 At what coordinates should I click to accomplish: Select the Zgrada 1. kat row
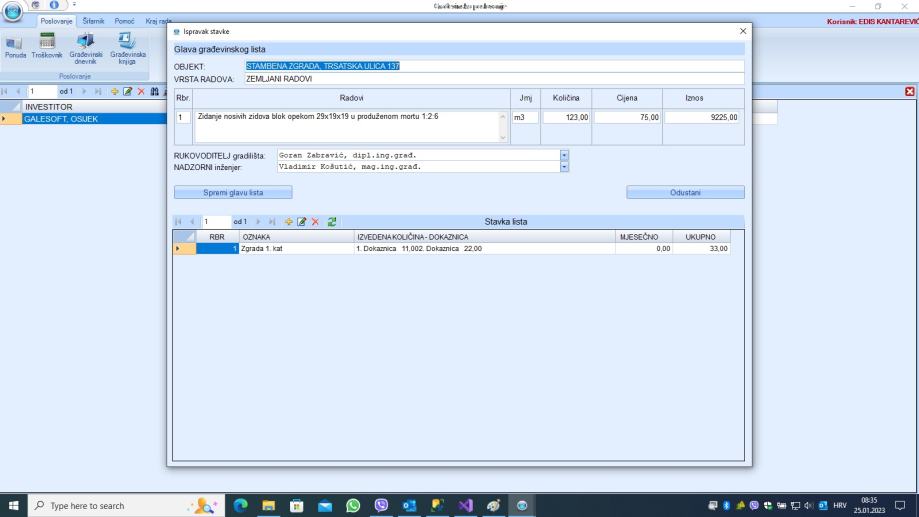tap(297, 248)
